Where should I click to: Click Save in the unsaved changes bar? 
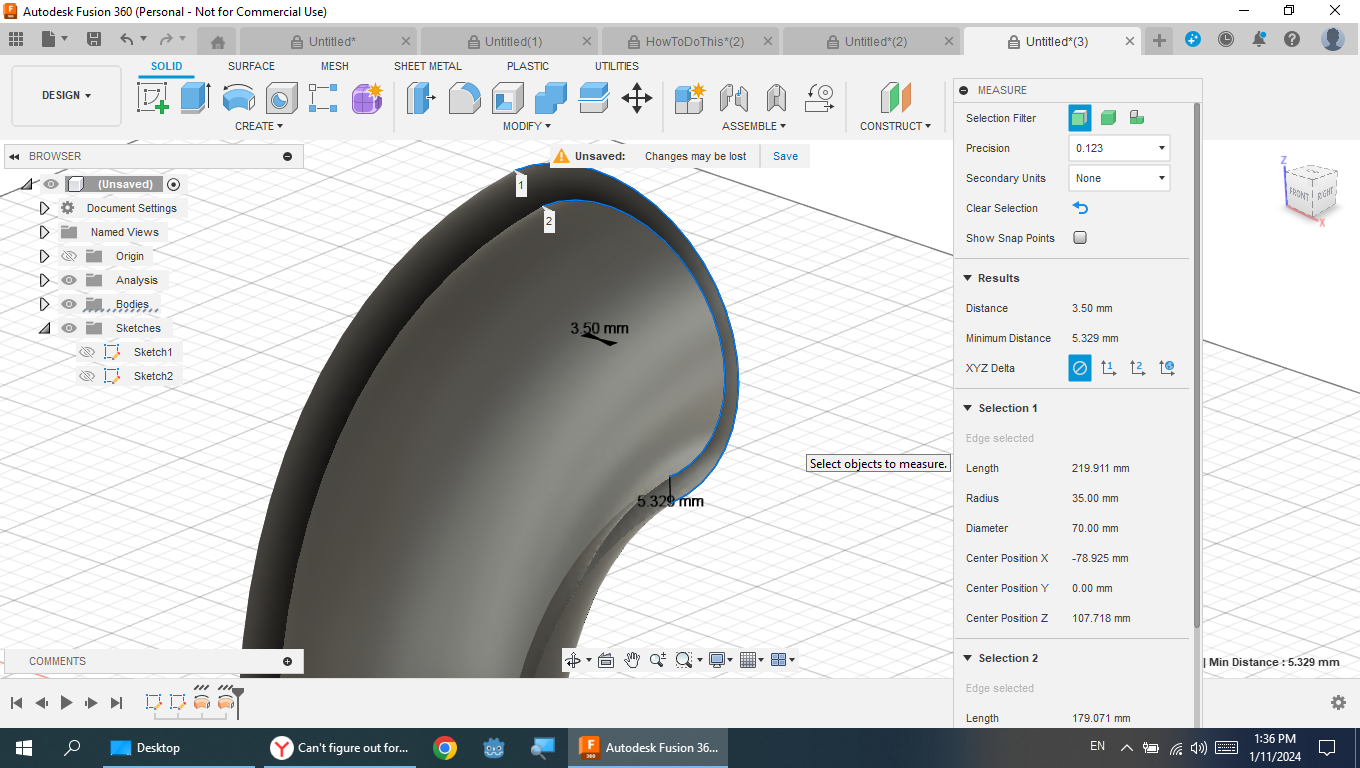[785, 156]
